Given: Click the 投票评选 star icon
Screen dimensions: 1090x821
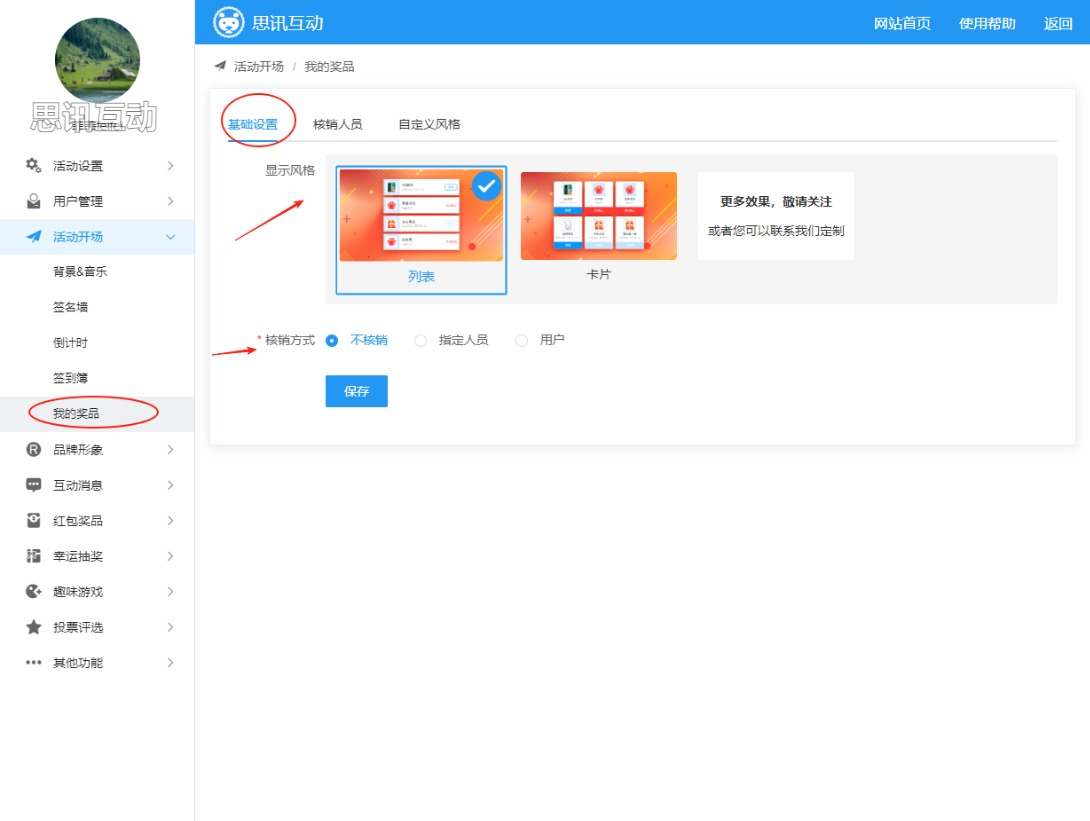Looking at the screenshot, I should click(33, 627).
